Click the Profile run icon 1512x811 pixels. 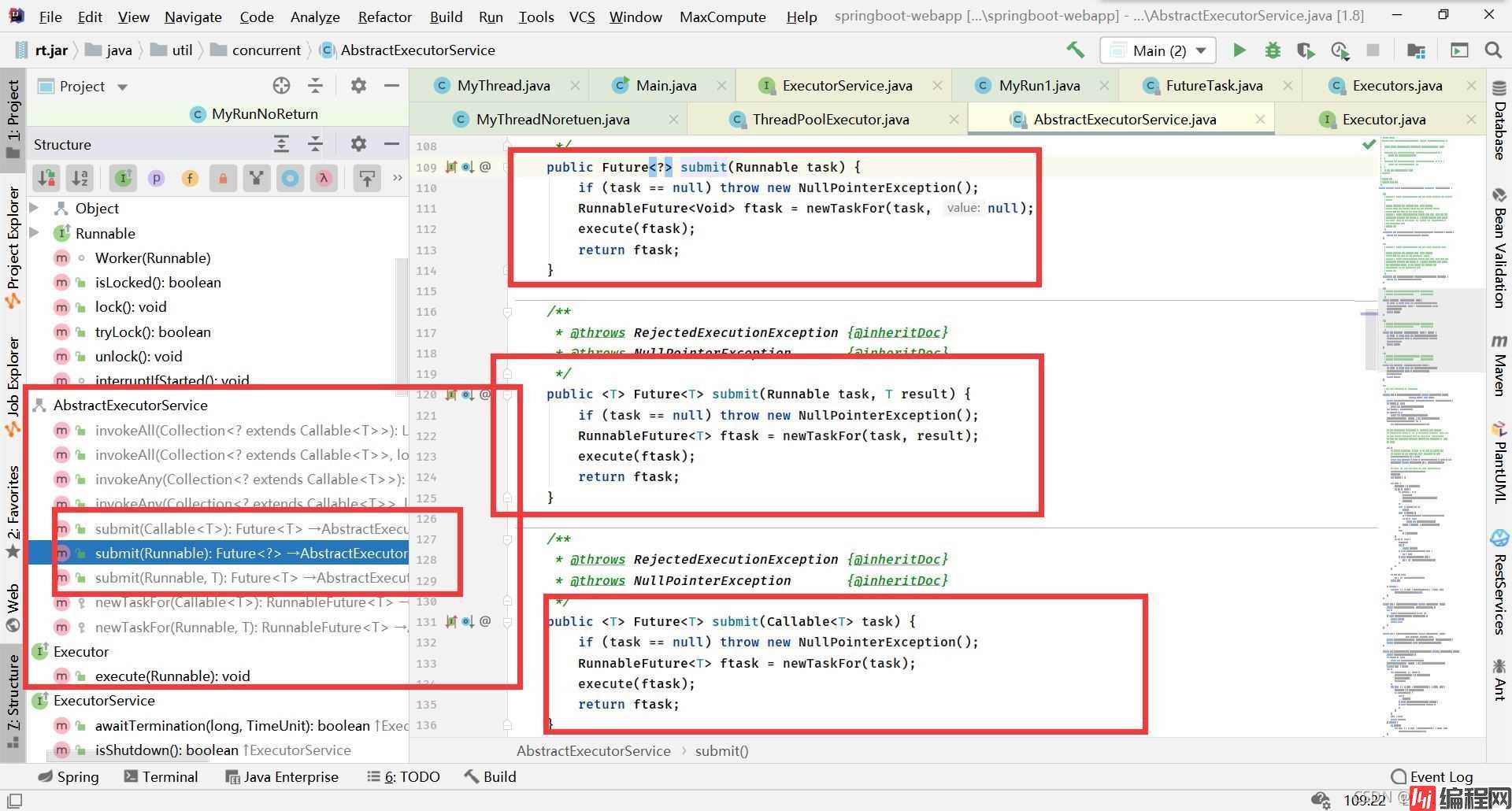tap(1340, 50)
